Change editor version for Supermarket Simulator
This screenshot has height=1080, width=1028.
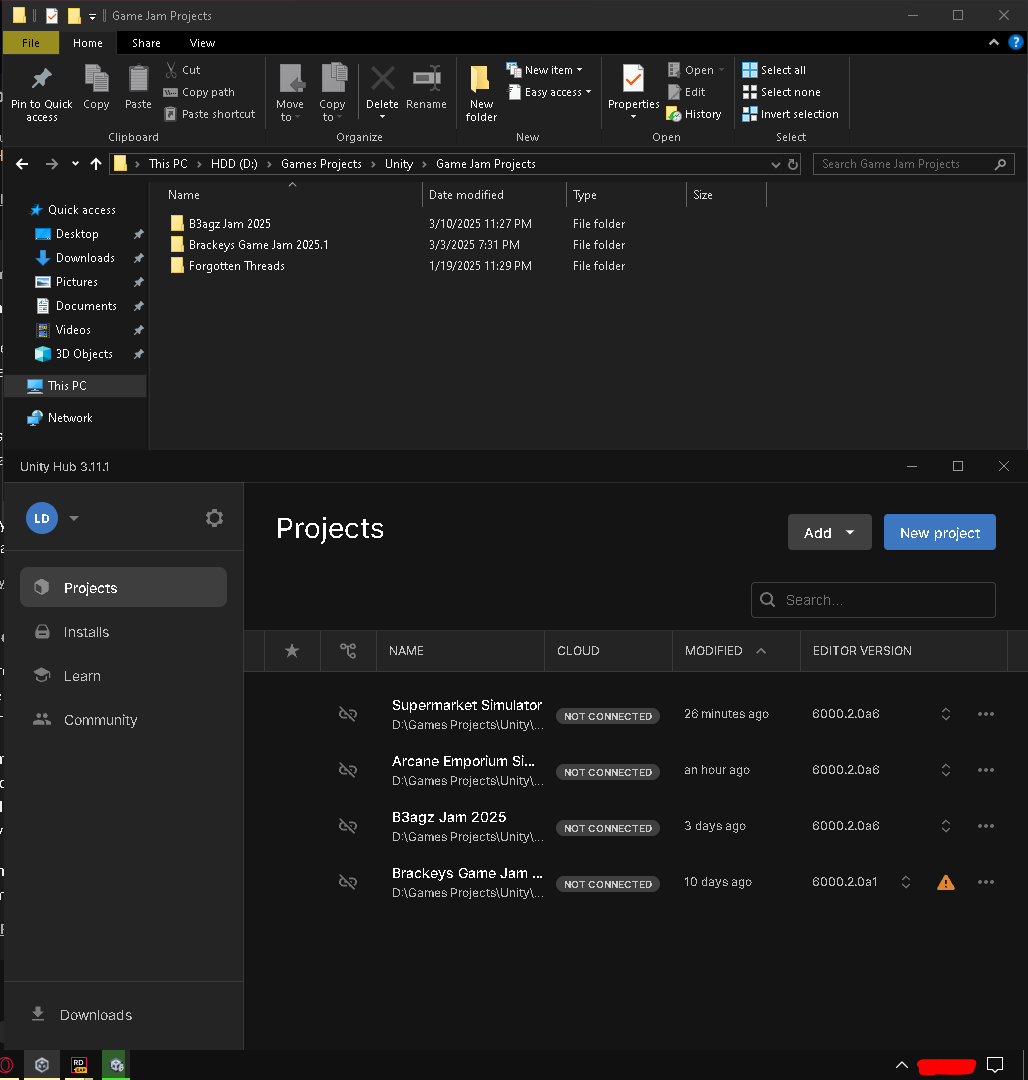point(946,714)
